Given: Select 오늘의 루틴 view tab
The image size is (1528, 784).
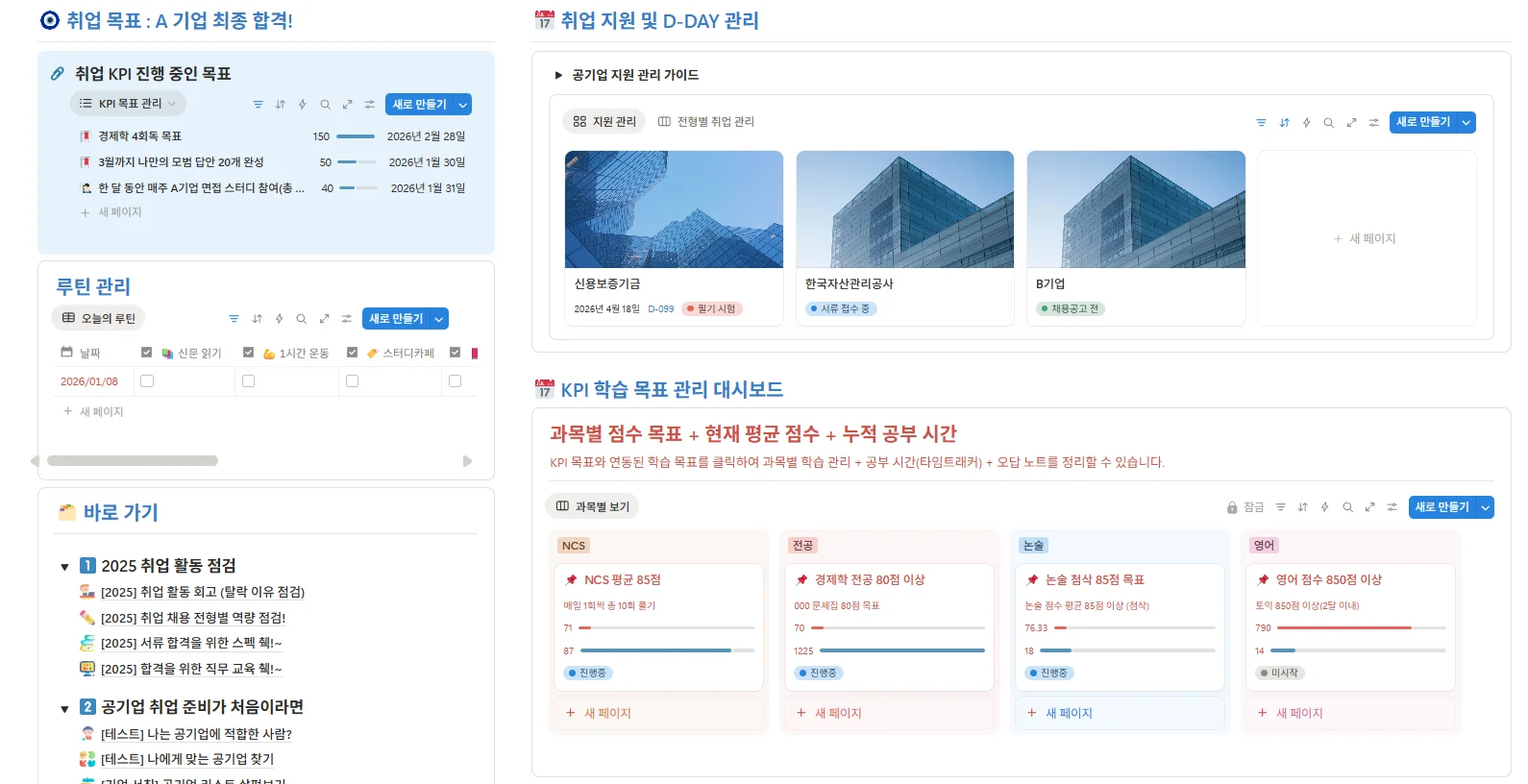Looking at the screenshot, I should coord(99,319).
